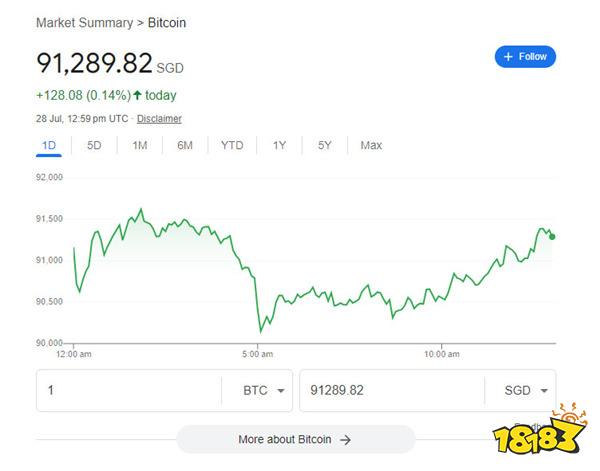Image resolution: width=600 pixels, height=471 pixels.
Task: Click the 18183 watermark logo
Action: click(x=540, y=429)
